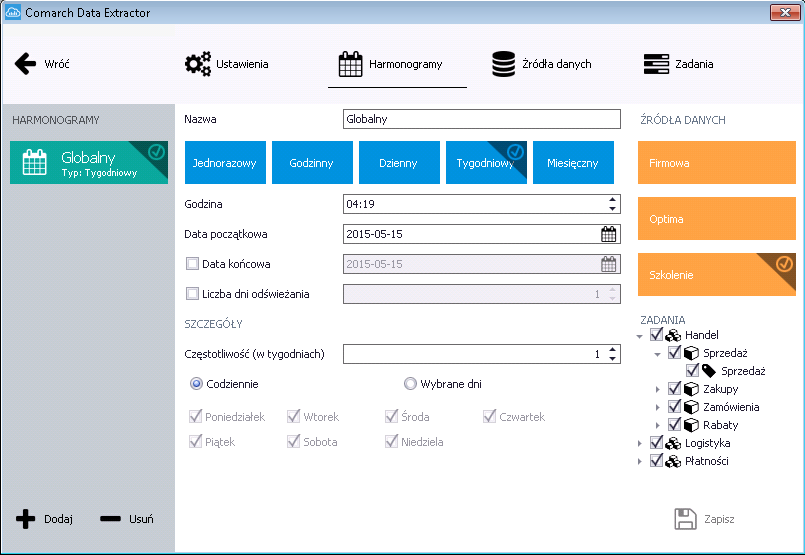Viewport: 805px width, 555px height.
Task: Select the Miesięczny schedule type
Action: (x=573, y=163)
